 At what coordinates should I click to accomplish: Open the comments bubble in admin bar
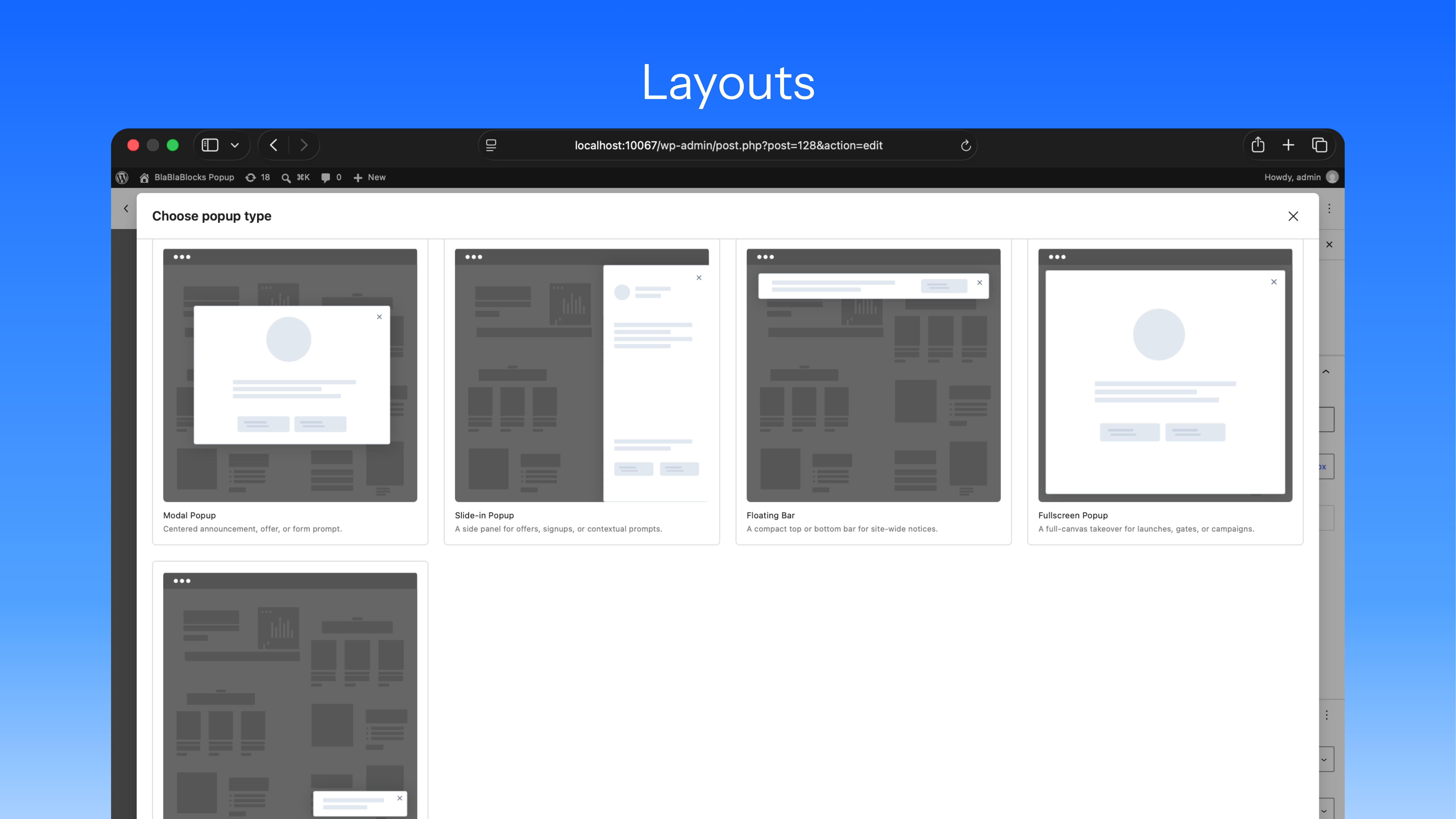click(x=331, y=177)
